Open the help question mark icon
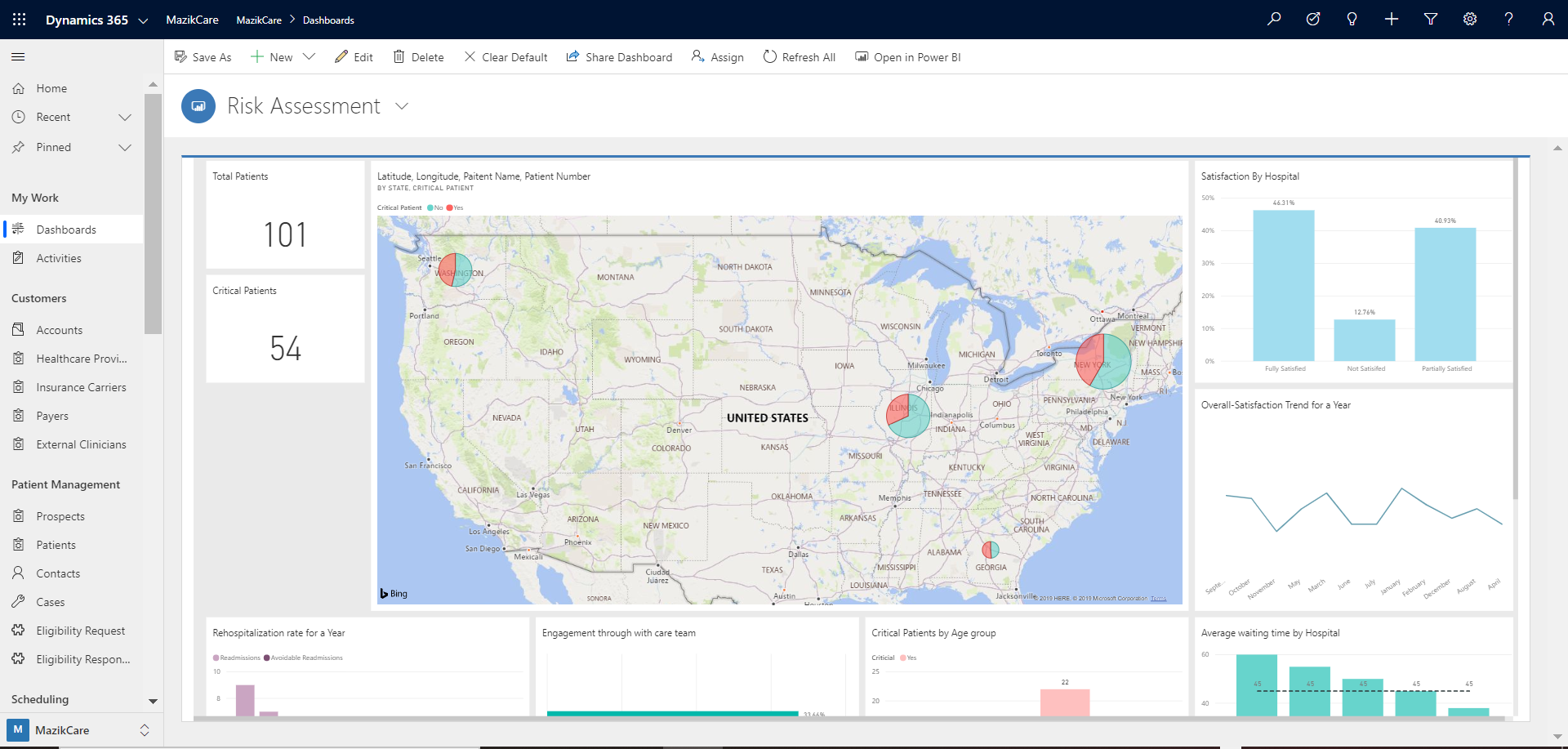The image size is (1568, 749). click(x=1509, y=19)
